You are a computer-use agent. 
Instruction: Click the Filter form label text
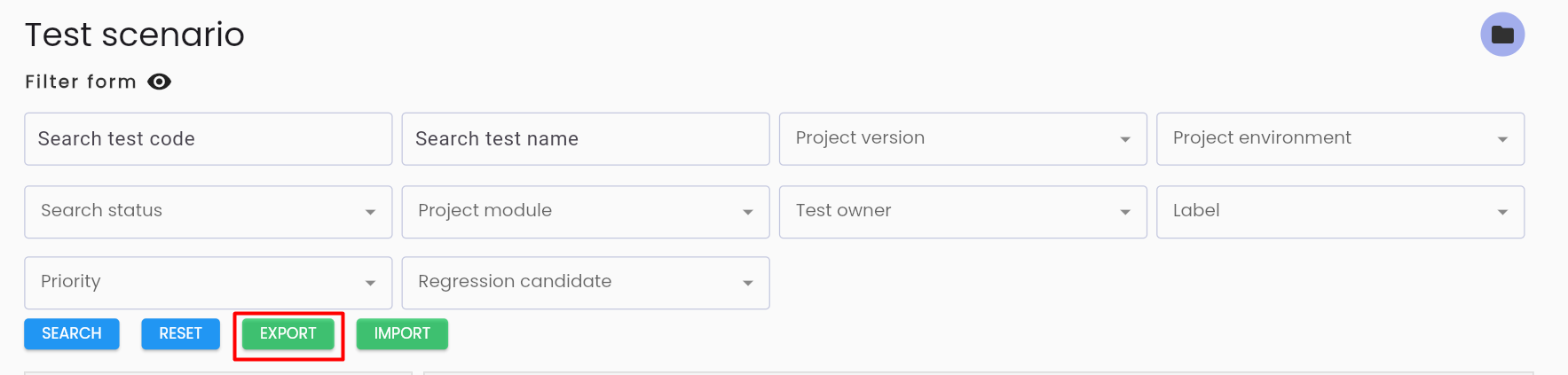click(81, 82)
